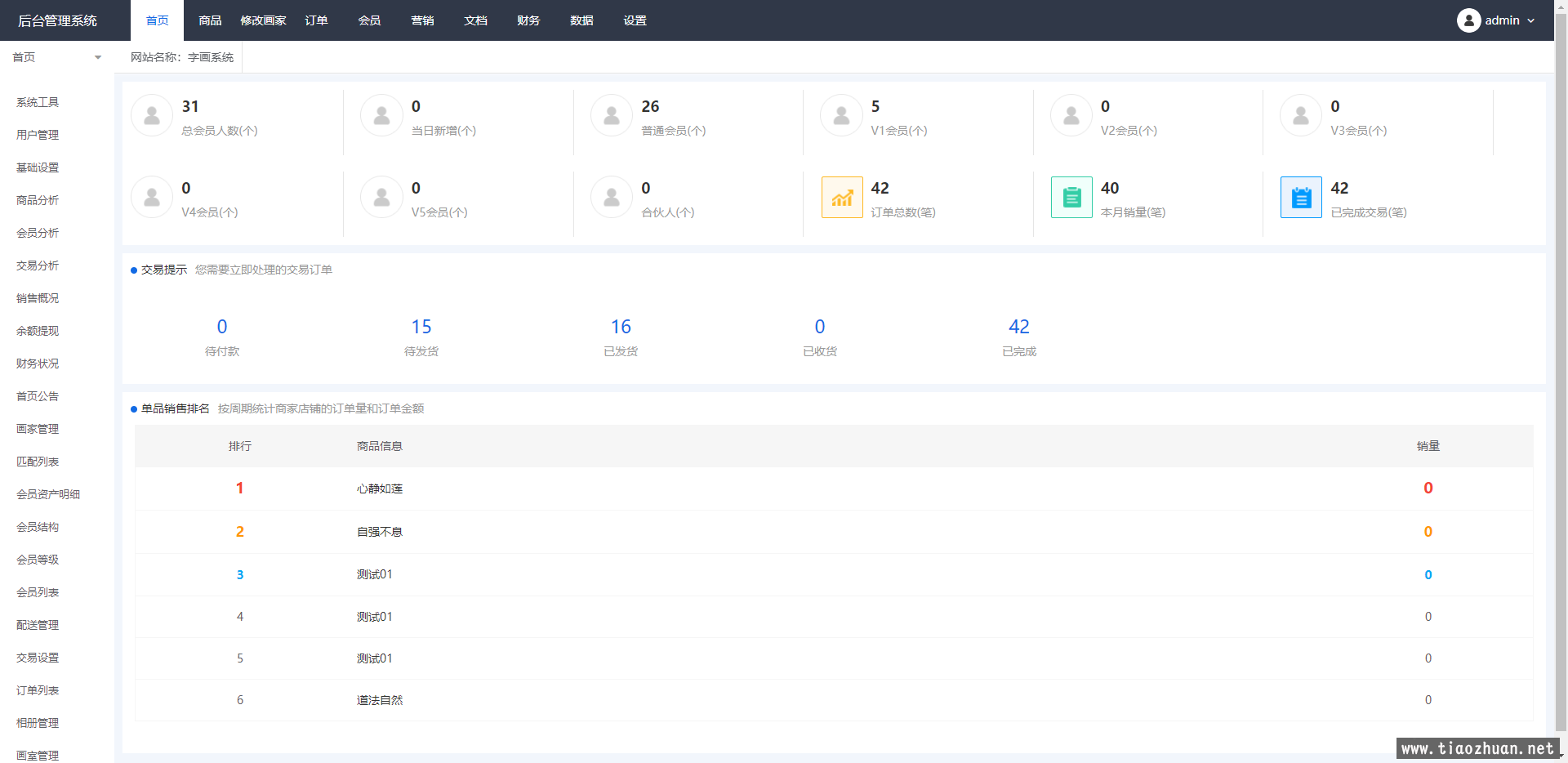Open 系统工具 in the sidebar
The image size is (1568, 763).
click(x=38, y=102)
